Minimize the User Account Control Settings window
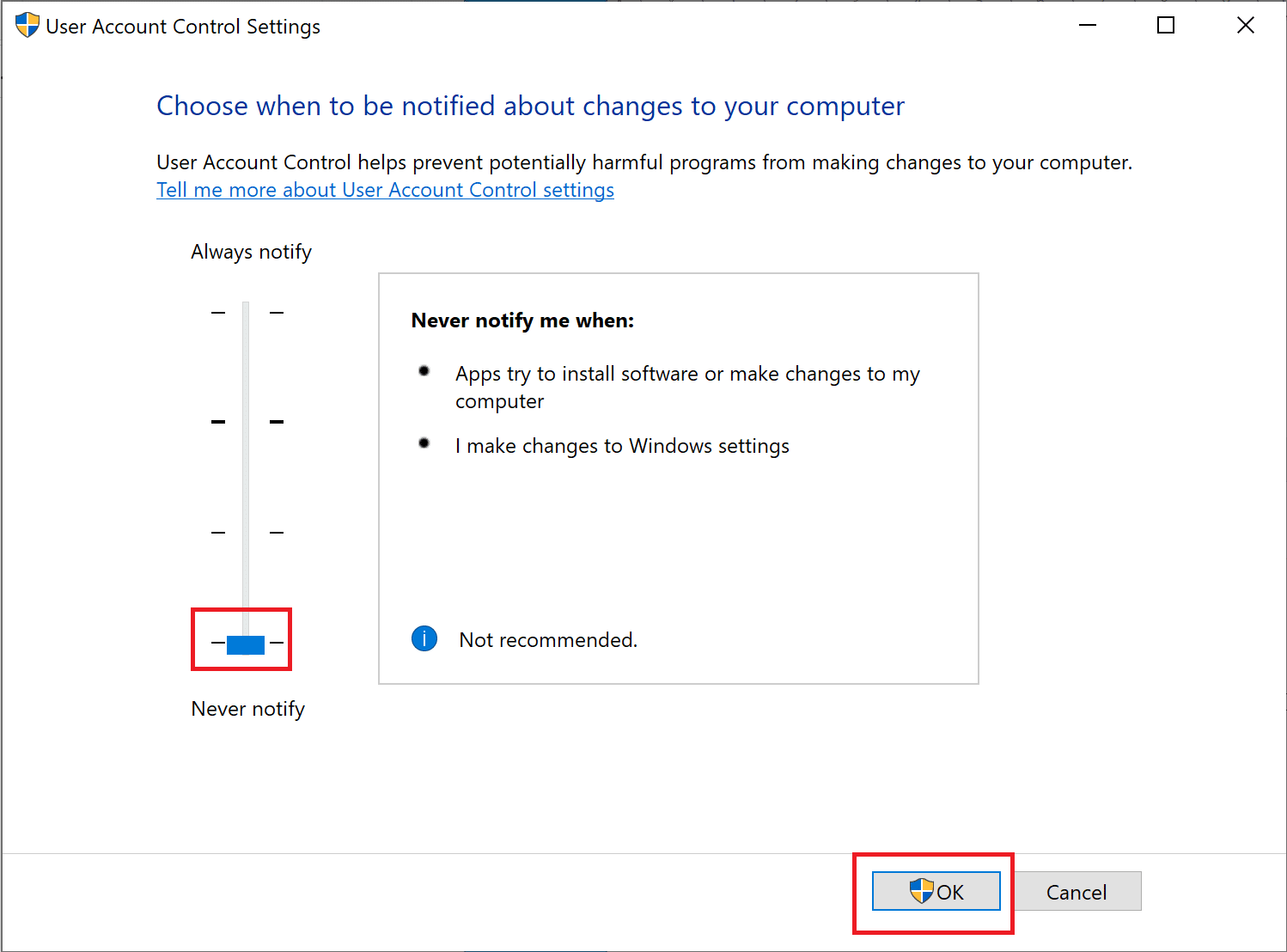 1088,26
